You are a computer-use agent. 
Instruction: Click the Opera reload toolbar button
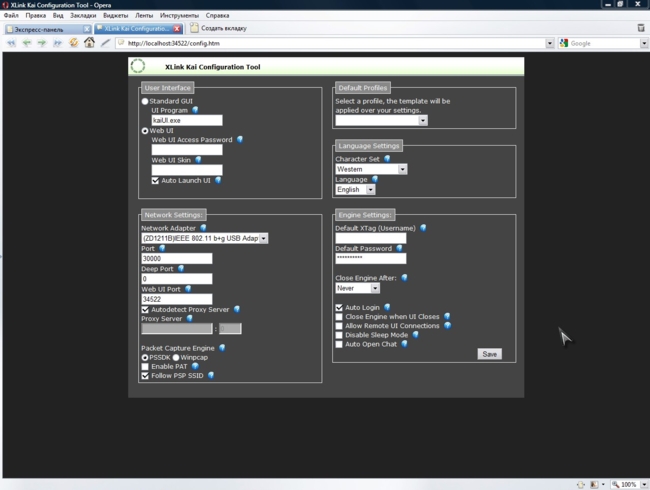[73, 42]
